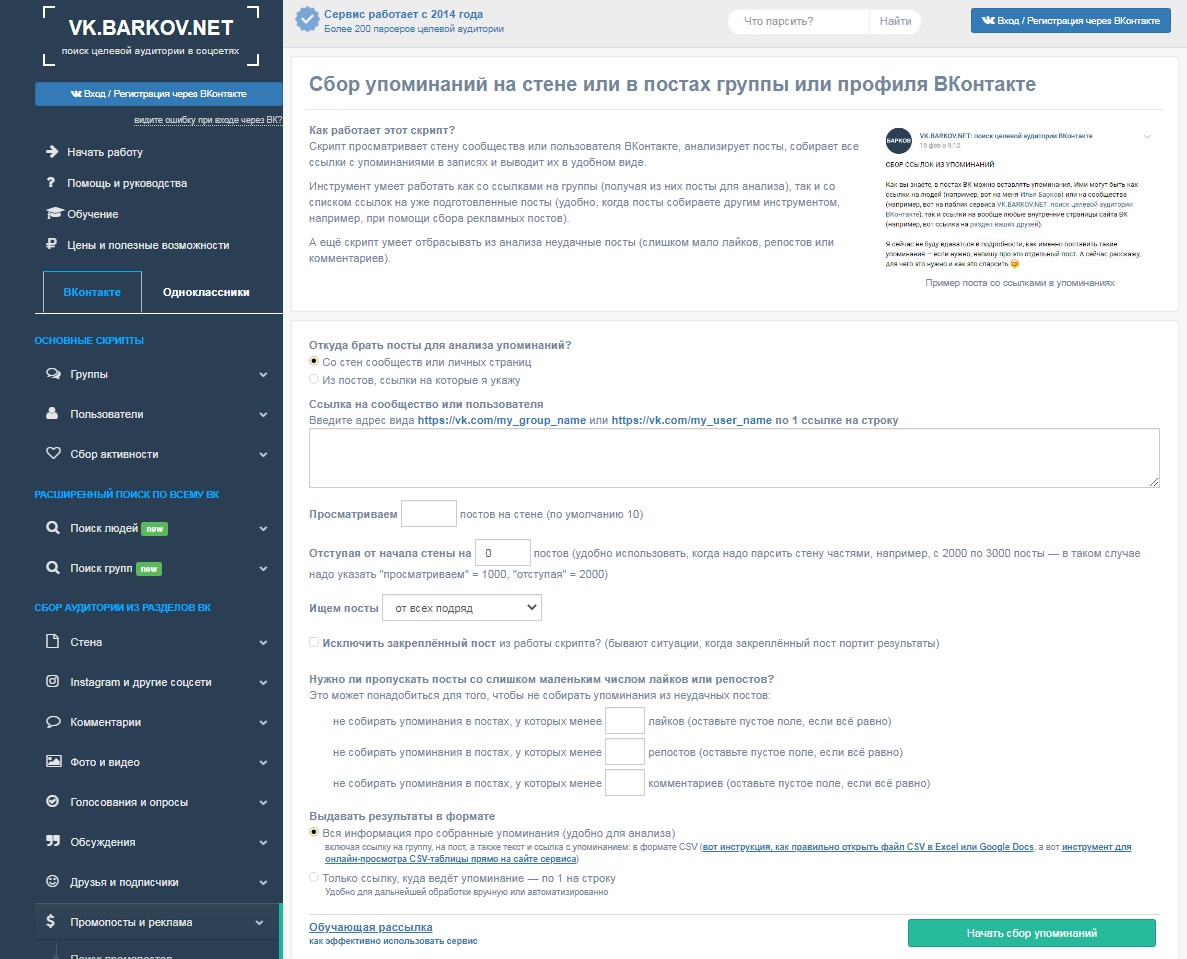
Task: Click the chevron on the example post preview
Action: click(x=1147, y=137)
